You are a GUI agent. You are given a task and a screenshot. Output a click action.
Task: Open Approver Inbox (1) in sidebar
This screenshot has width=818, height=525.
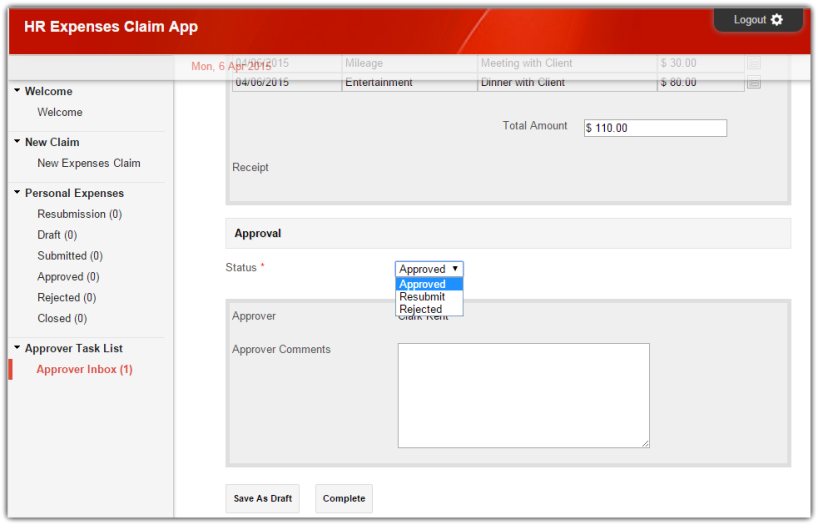[84, 370]
